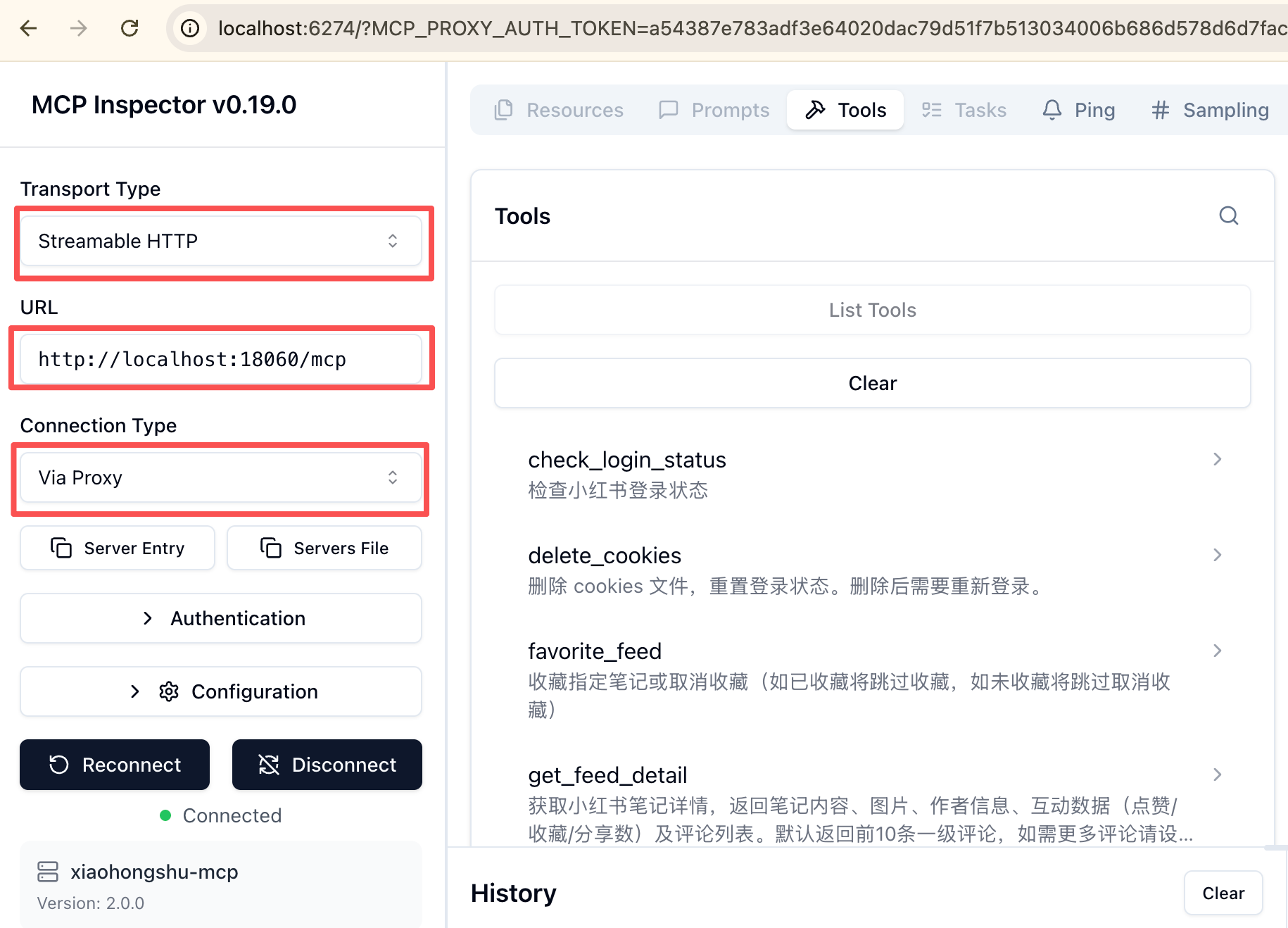Click the List Tools button
Image resolution: width=1288 pixels, height=928 pixels.
pyautogui.click(x=872, y=310)
